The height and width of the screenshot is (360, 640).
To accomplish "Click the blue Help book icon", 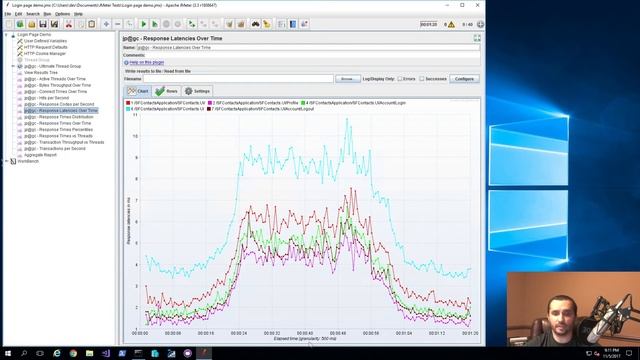I will coord(293,24).
